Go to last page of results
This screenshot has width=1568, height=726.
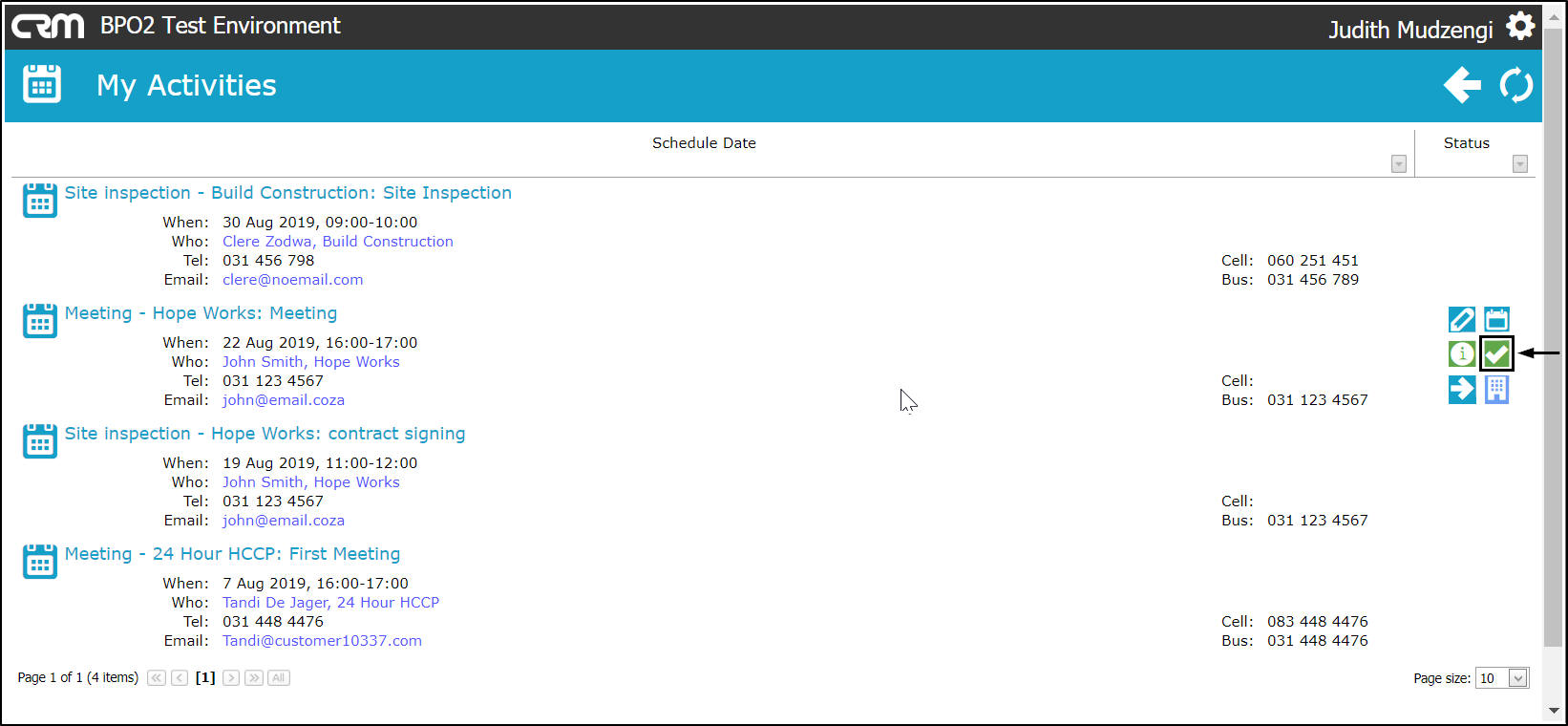254,678
